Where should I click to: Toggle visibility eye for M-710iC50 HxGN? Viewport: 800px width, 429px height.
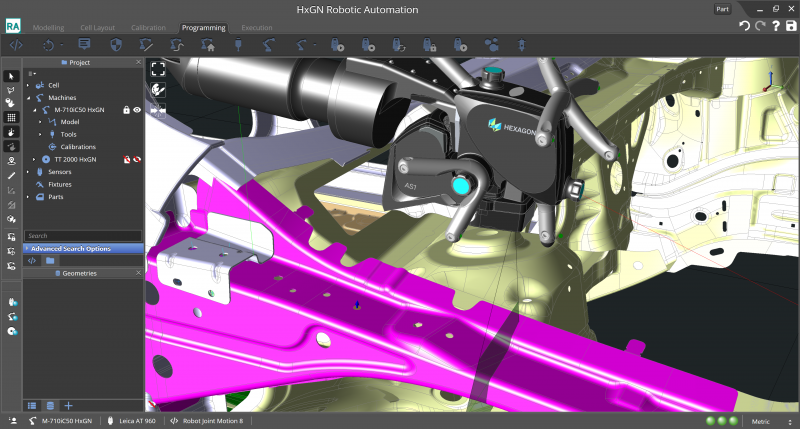pos(137,110)
